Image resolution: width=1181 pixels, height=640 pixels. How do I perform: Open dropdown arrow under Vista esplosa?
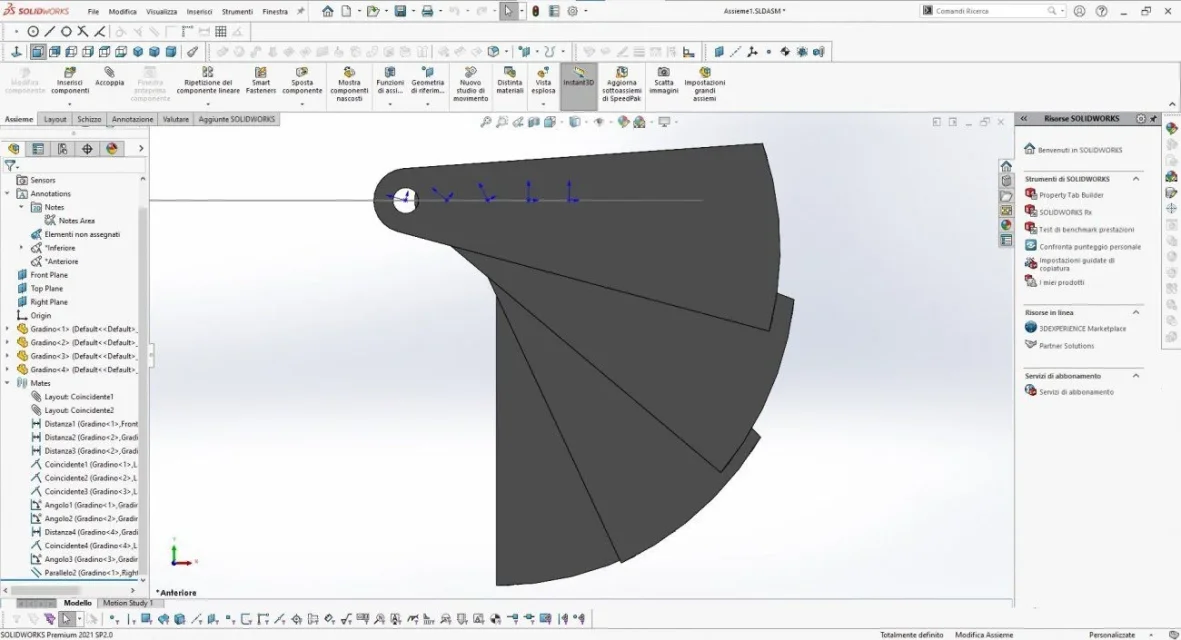543,105
